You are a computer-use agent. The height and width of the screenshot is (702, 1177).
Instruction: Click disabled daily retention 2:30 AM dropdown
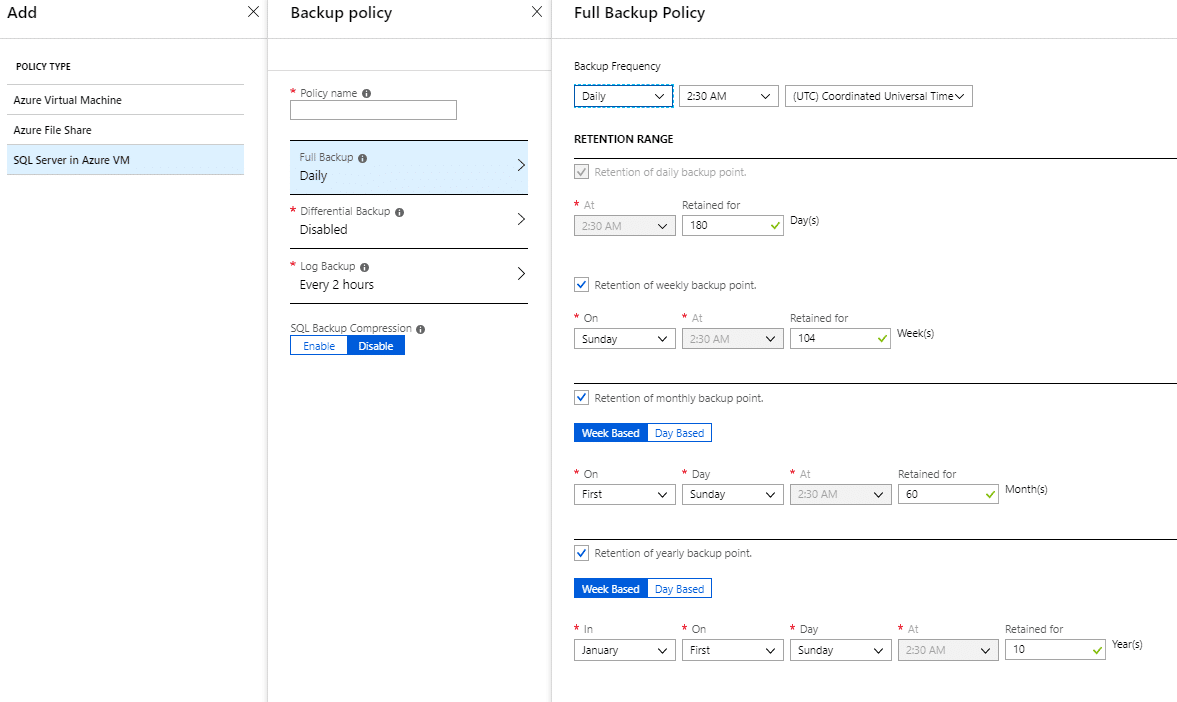pos(625,226)
